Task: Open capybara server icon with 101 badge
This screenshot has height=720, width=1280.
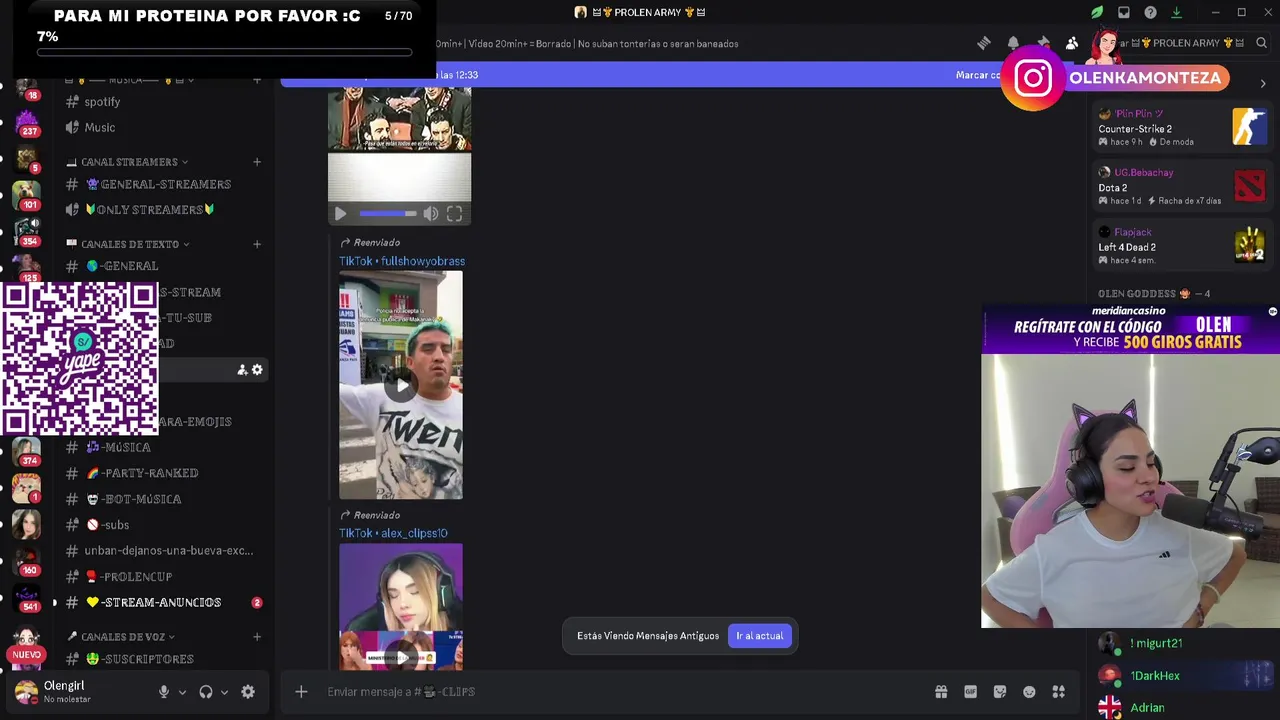Action: [26, 194]
